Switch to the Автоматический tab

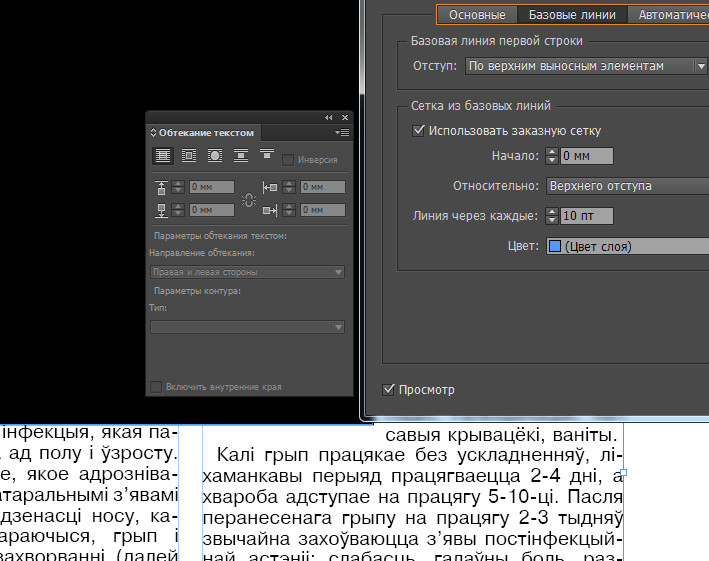(669, 15)
